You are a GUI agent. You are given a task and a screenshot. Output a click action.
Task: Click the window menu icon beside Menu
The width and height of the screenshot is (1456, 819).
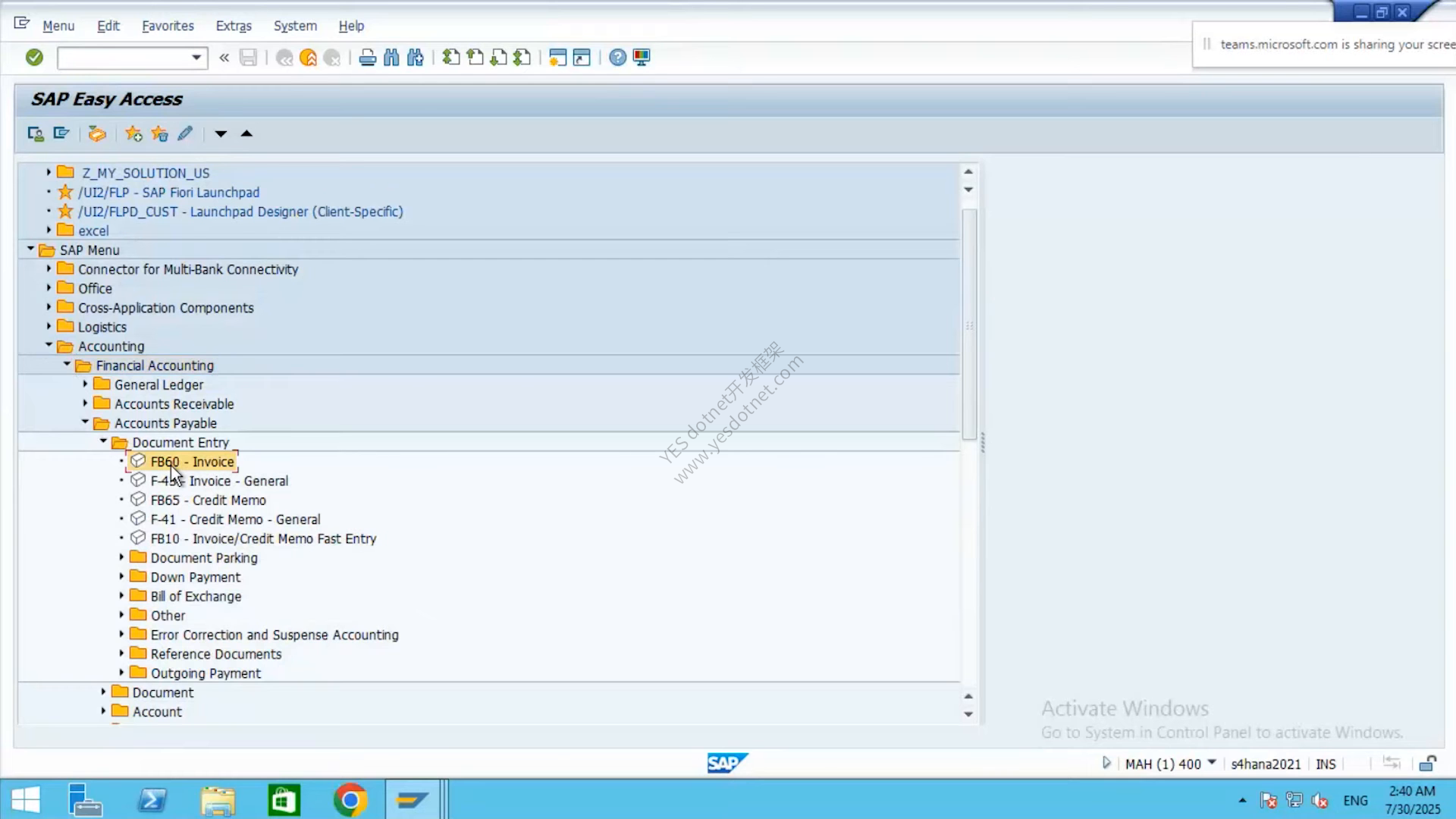(22, 24)
